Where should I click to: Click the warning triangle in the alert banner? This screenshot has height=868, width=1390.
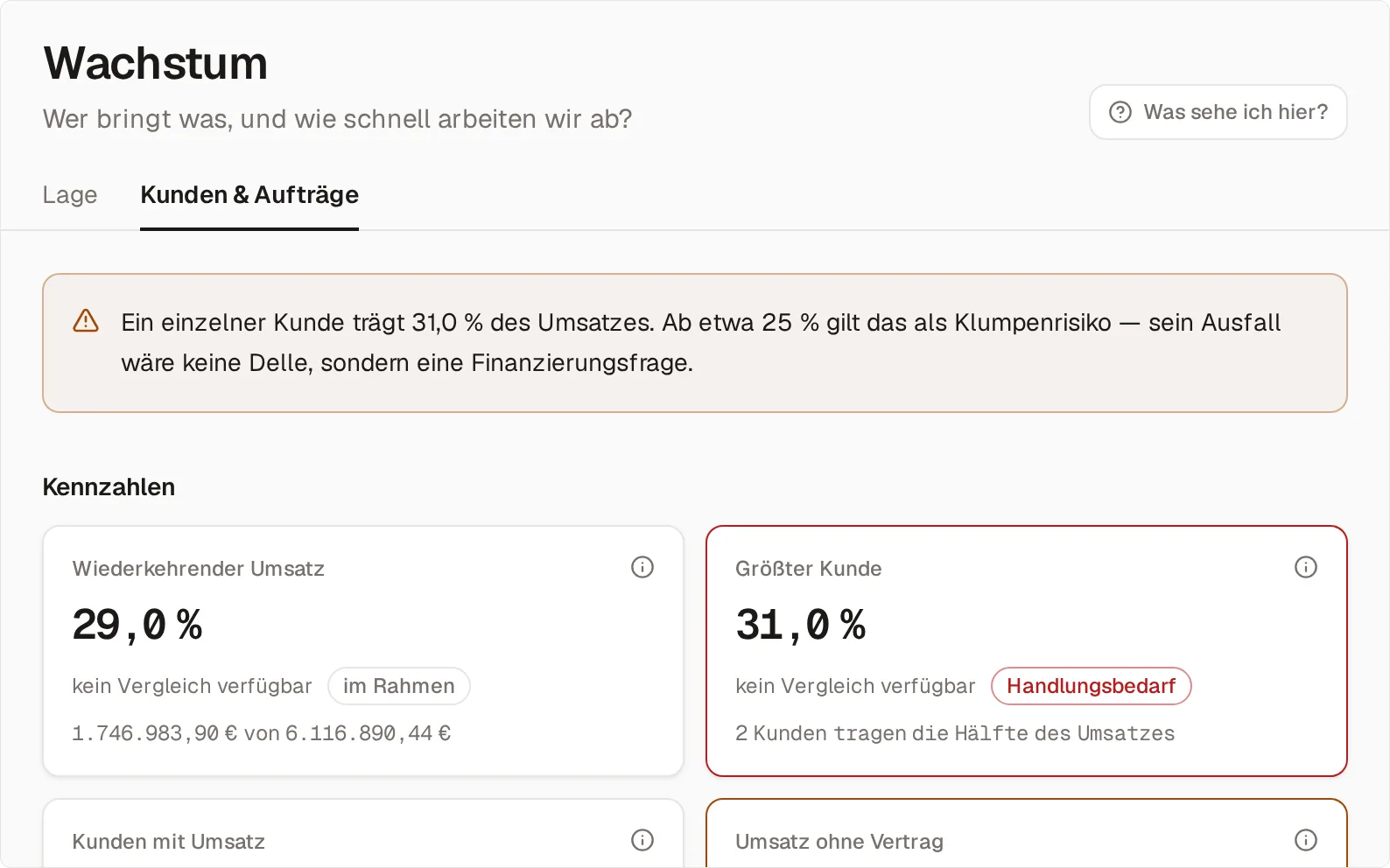click(86, 321)
